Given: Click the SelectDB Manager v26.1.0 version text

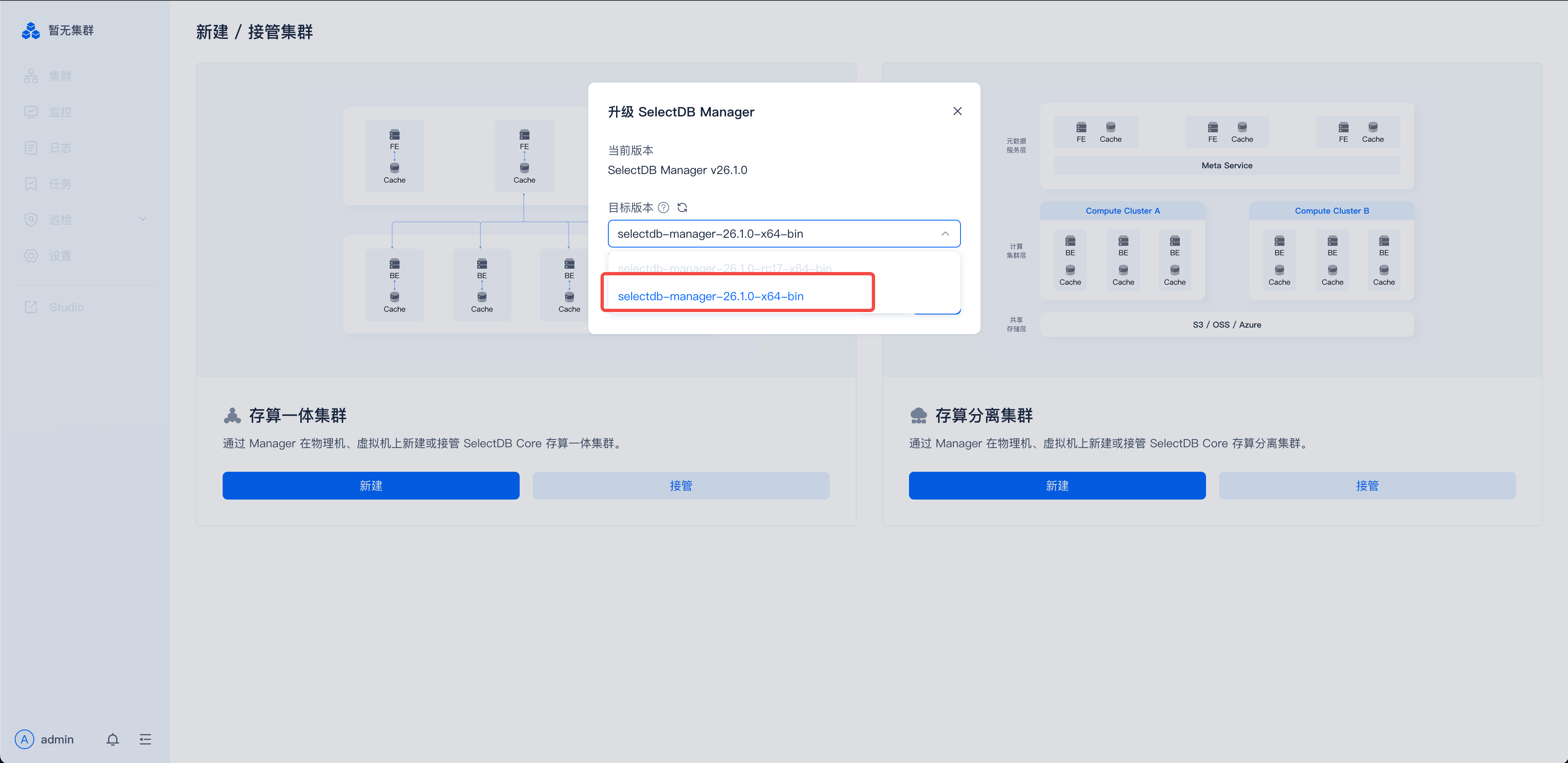Looking at the screenshot, I should tap(677, 170).
